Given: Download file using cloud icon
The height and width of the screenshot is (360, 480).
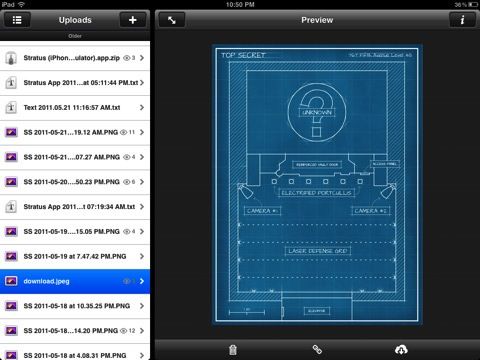Looking at the screenshot, I should pos(401,350).
